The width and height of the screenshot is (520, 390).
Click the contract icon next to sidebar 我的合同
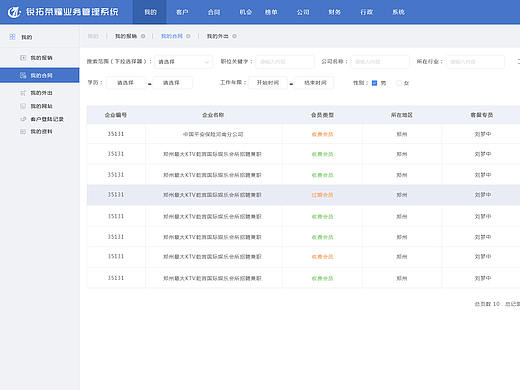click(23, 75)
